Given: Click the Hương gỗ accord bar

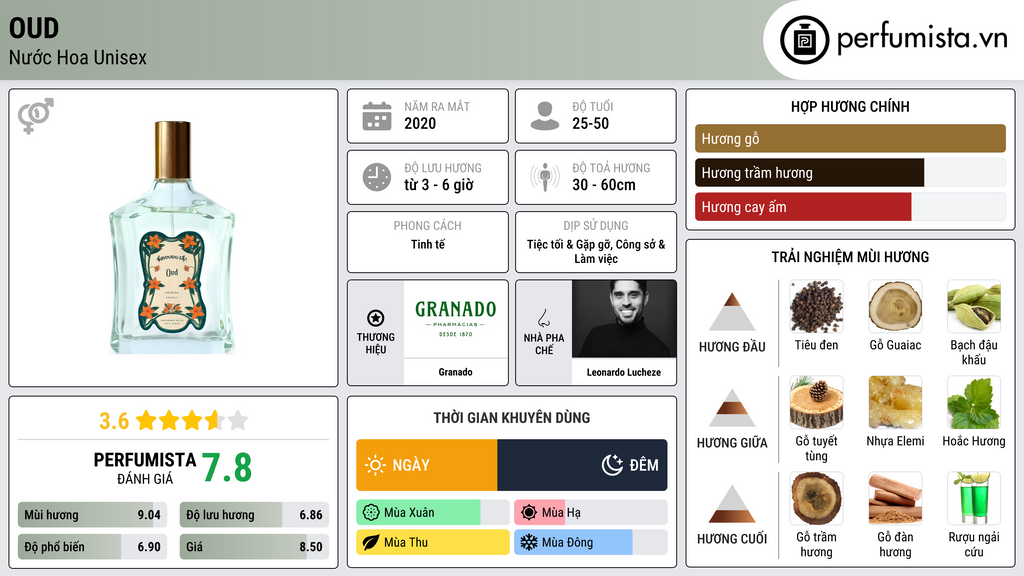Looking at the screenshot, I should coord(850,138).
